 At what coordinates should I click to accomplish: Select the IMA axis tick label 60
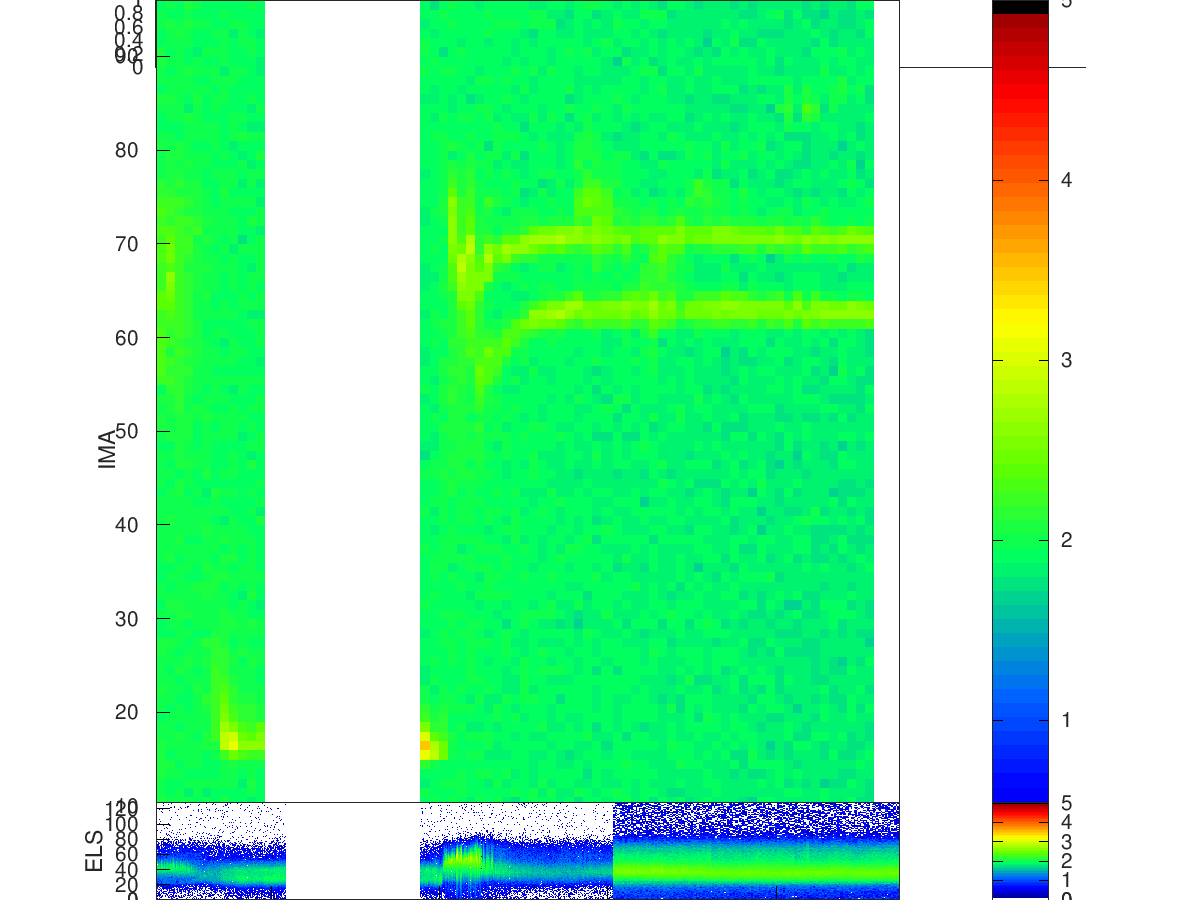coord(127,337)
